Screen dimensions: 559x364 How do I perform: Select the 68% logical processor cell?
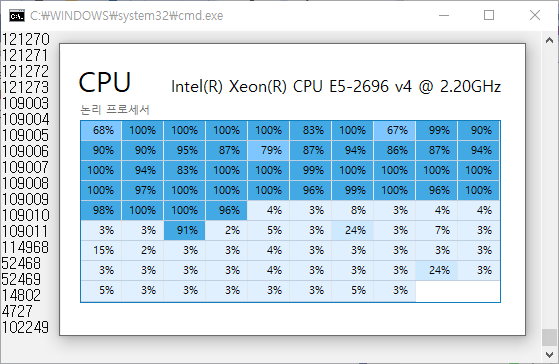[x=101, y=130]
